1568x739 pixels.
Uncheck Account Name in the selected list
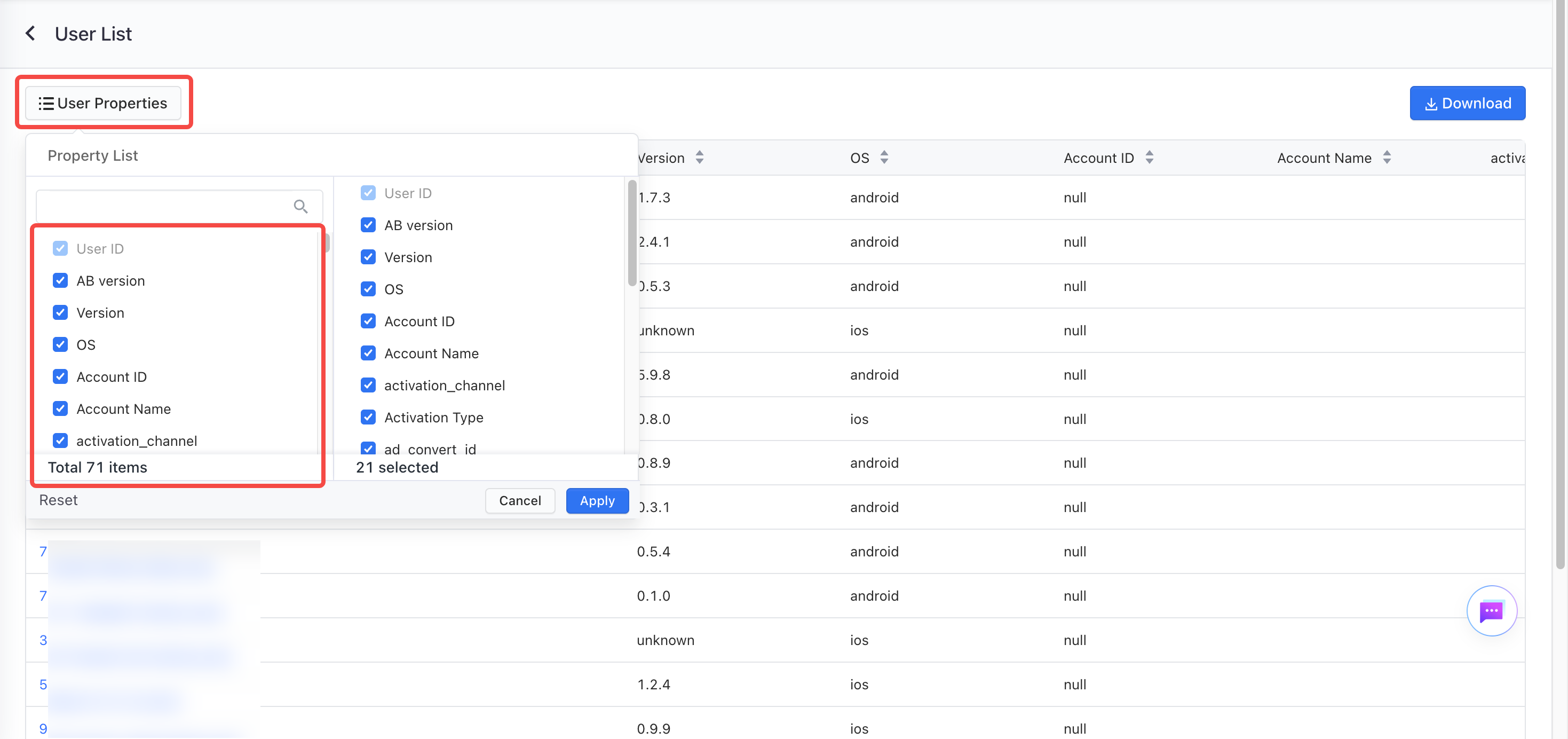click(368, 353)
